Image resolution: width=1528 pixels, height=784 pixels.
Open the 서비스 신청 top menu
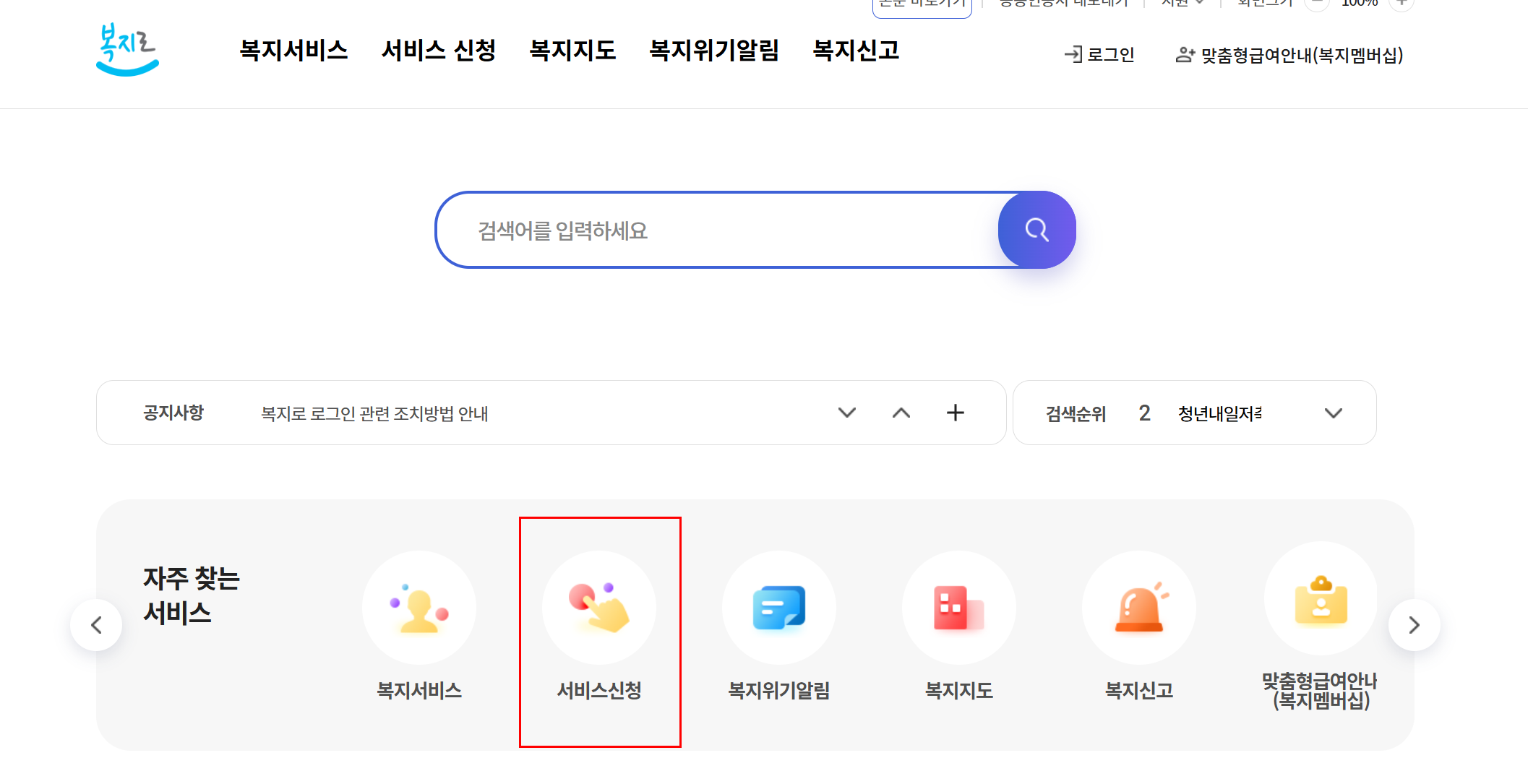439,50
